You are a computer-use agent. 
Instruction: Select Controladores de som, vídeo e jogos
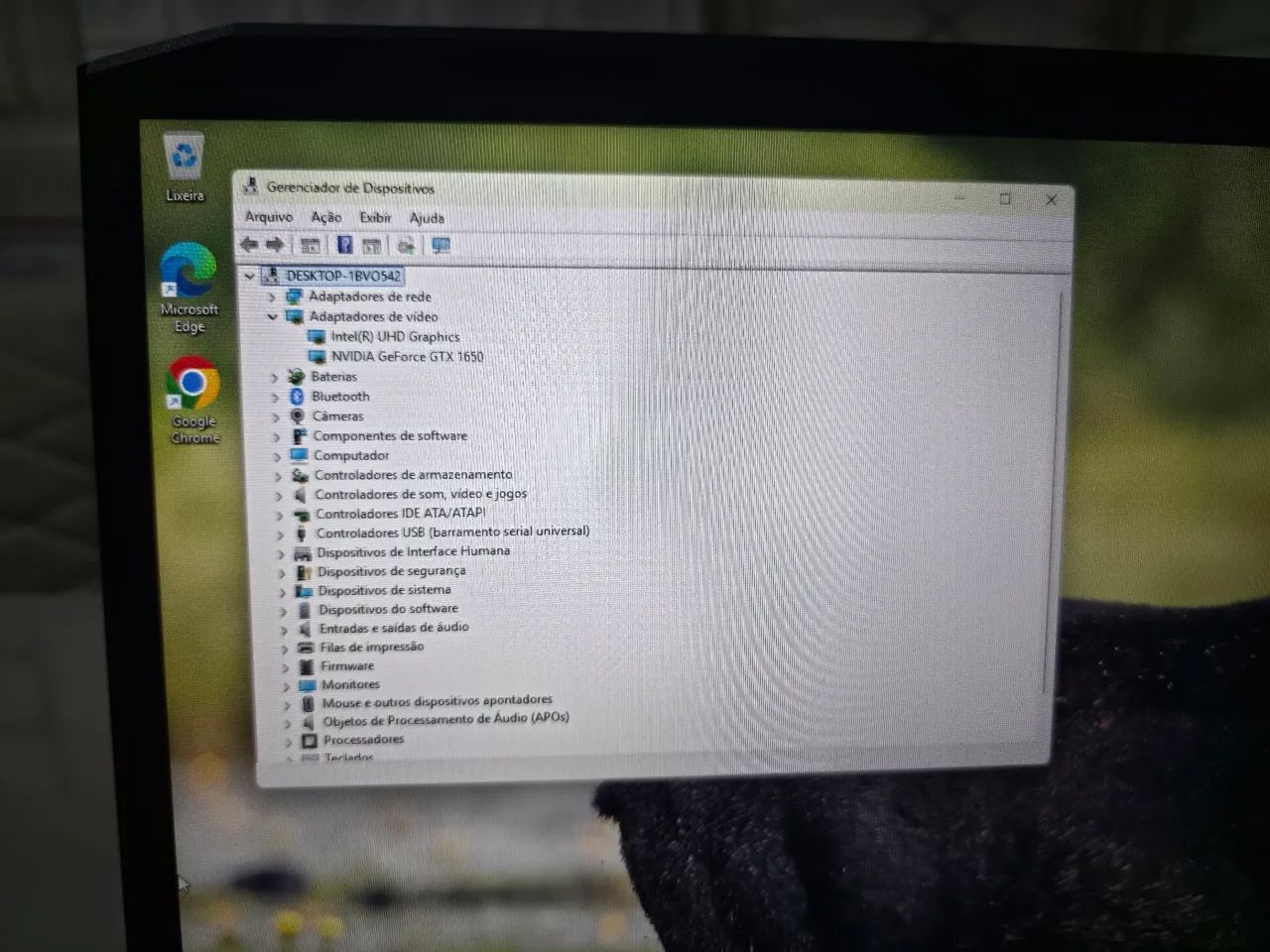point(421,494)
